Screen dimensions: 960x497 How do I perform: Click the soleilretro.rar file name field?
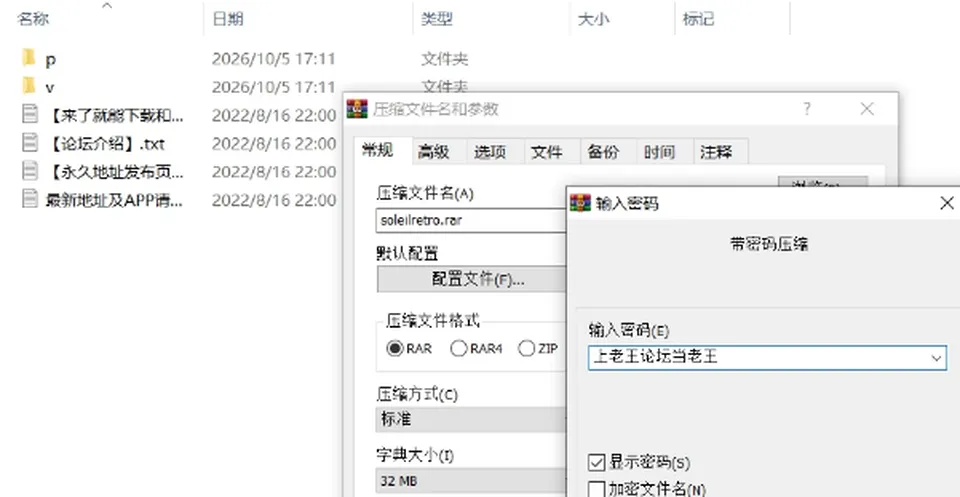(471, 220)
